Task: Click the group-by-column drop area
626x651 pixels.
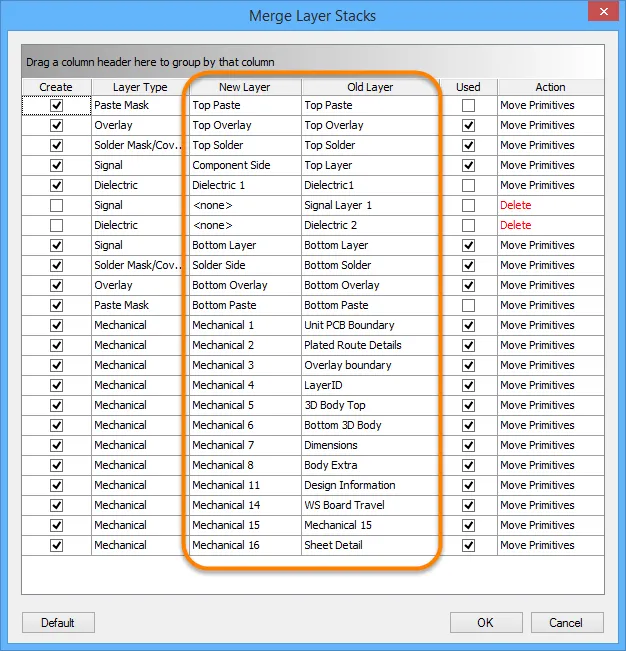Action: [x=313, y=62]
